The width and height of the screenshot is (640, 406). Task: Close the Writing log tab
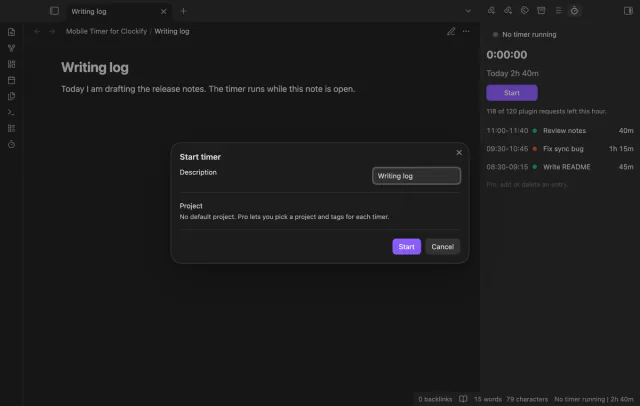(x=163, y=11)
